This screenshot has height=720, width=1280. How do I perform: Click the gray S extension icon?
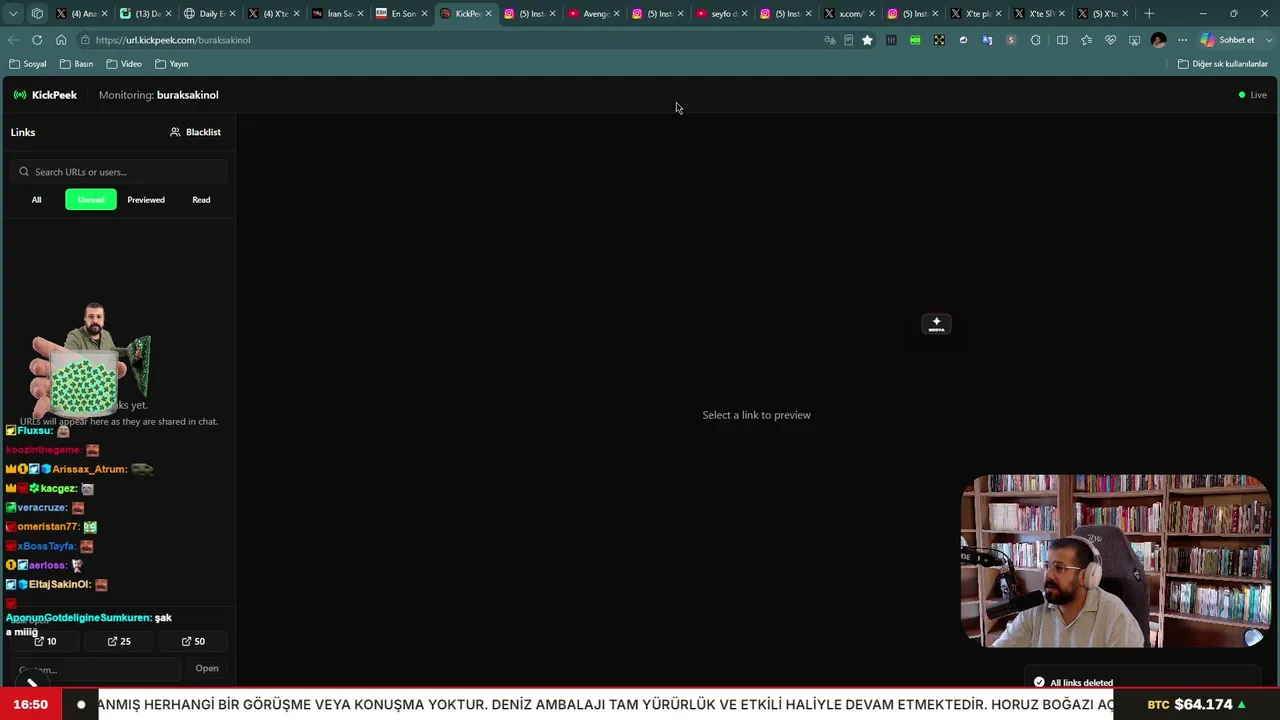coord(1011,40)
